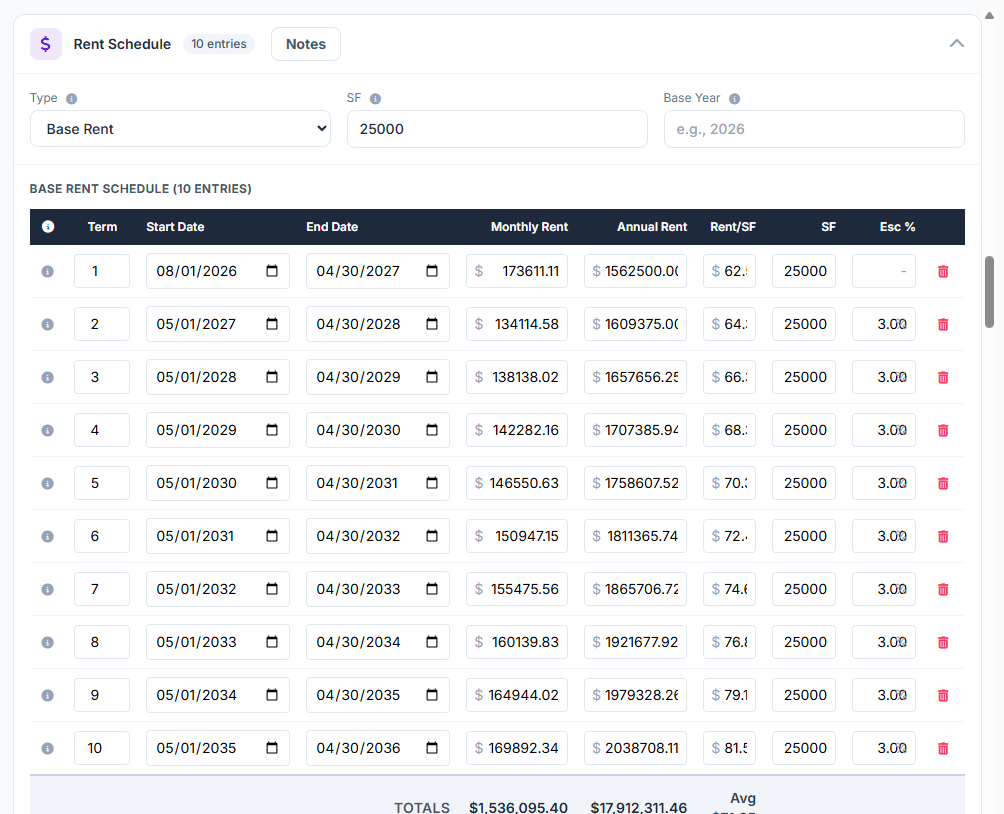Click info icon next to Base Year
The image size is (1004, 814).
[734, 99]
